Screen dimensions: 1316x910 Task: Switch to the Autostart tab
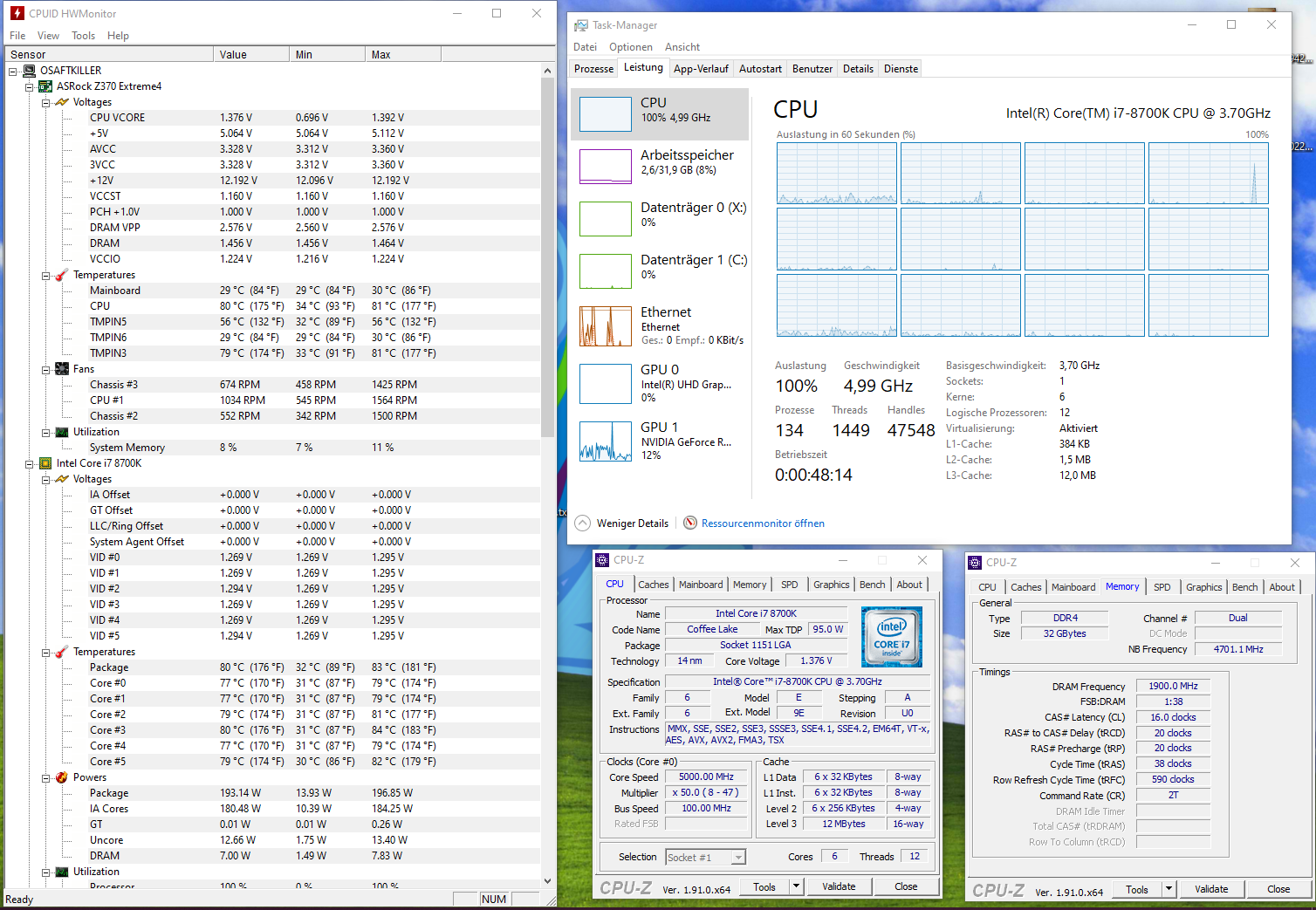coord(760,69)
